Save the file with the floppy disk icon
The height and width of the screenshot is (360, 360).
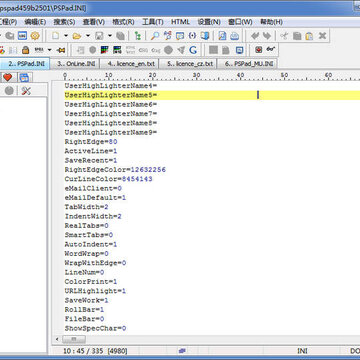(x=99, y=36)
